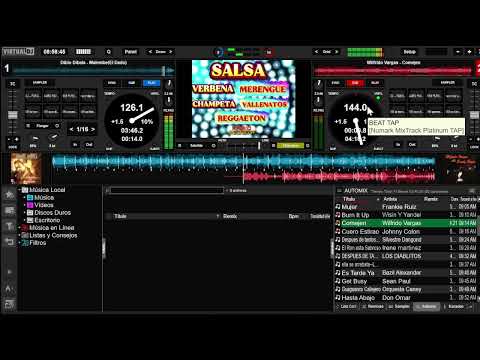Click the SALSA video preview in the center
This screenshot has width=480, height=360.
point(243,99)
